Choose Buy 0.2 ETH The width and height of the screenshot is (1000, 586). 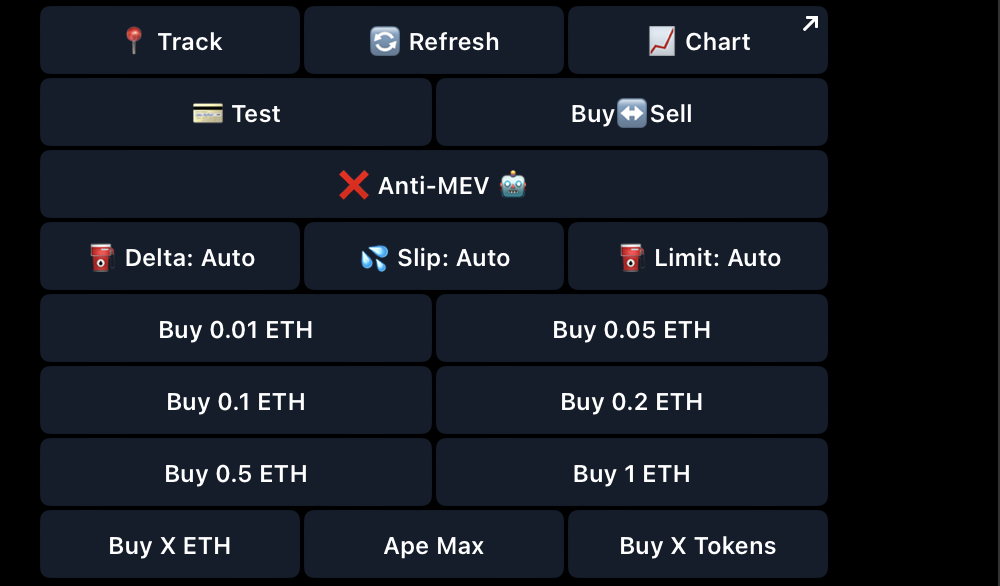[x=632, y=401]
